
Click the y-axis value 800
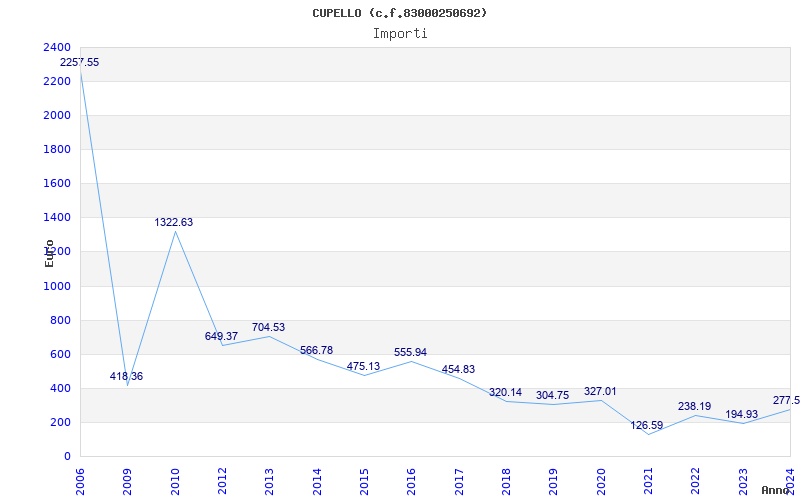point(61,320)
